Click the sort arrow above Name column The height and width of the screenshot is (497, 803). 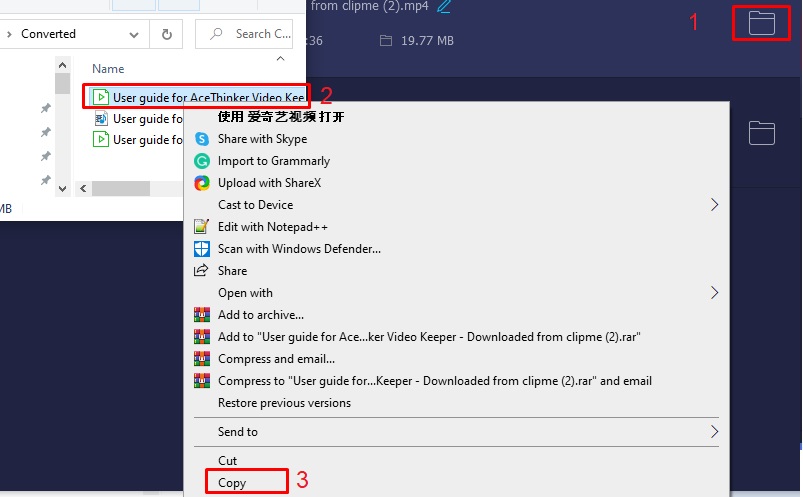281,58
